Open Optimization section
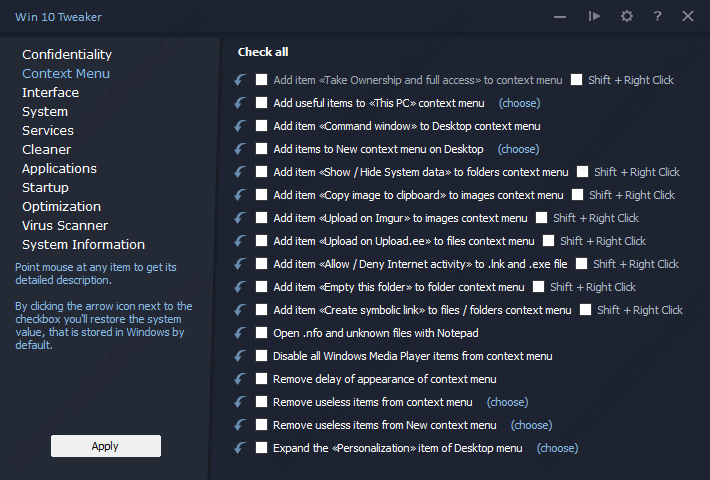Screen dimensions: 710x480 (x=62, y=207)
